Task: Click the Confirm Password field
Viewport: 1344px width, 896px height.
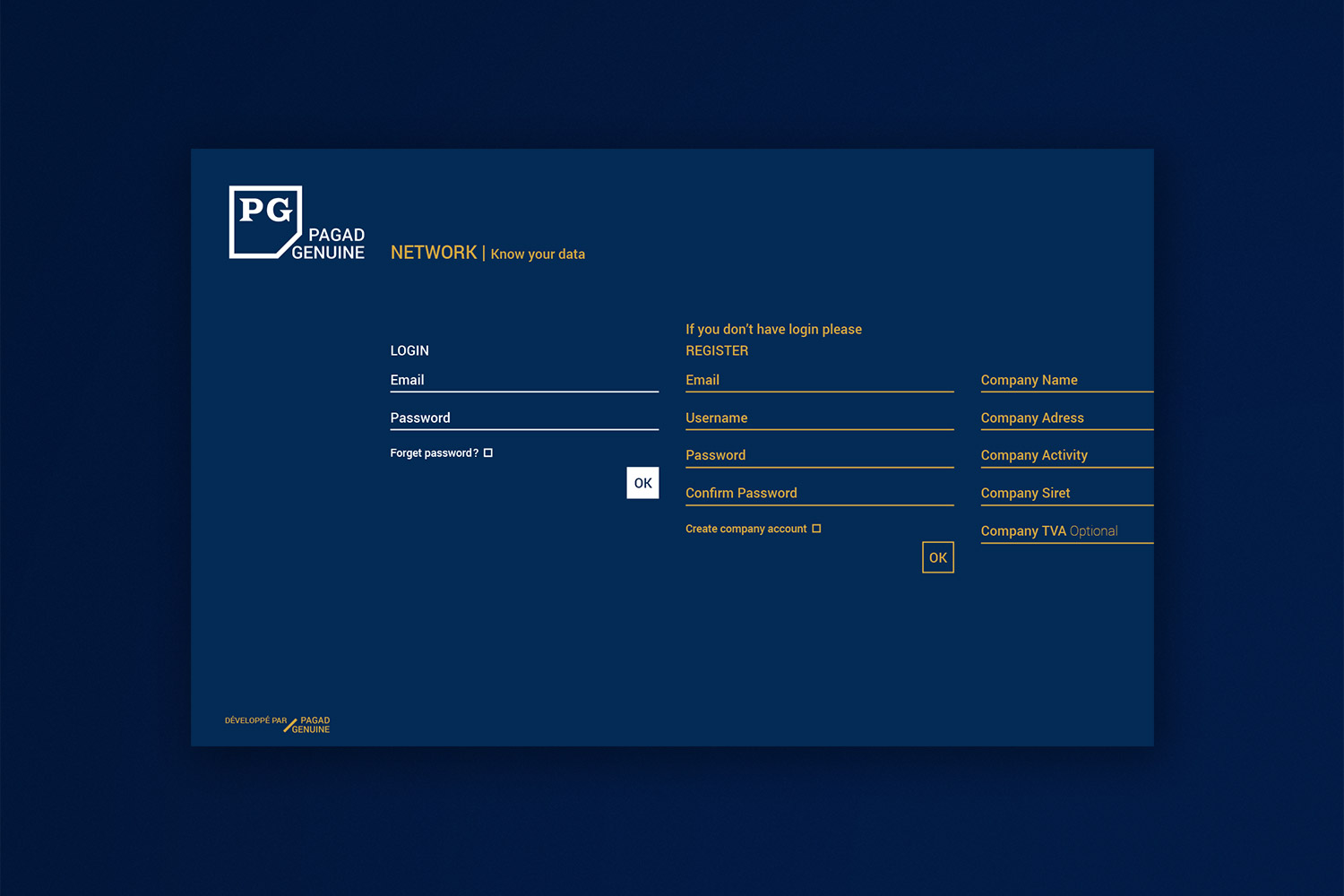Action: point(819,494)
